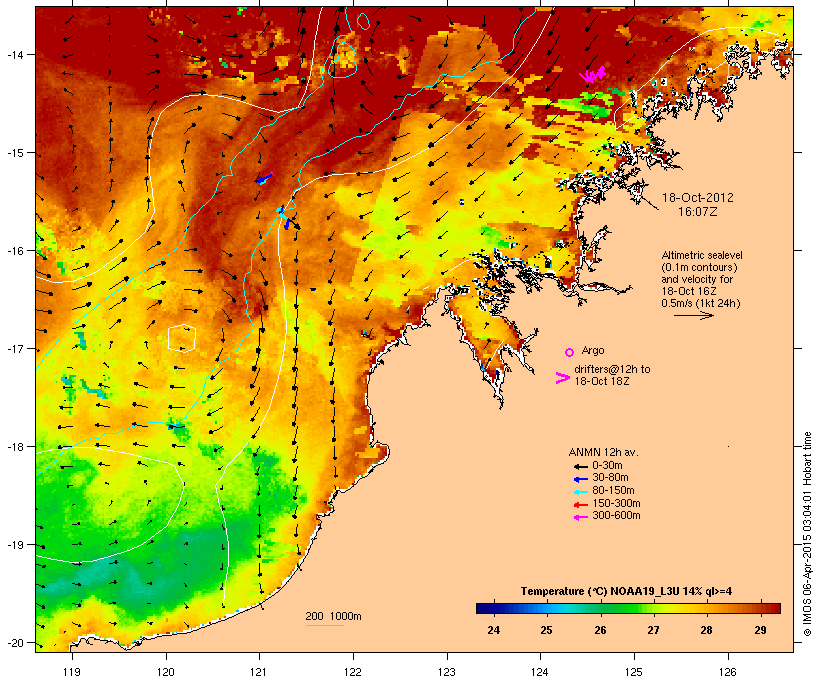
Task: Click the 'drifters@12h to' legend label
Action: [612, 369]
